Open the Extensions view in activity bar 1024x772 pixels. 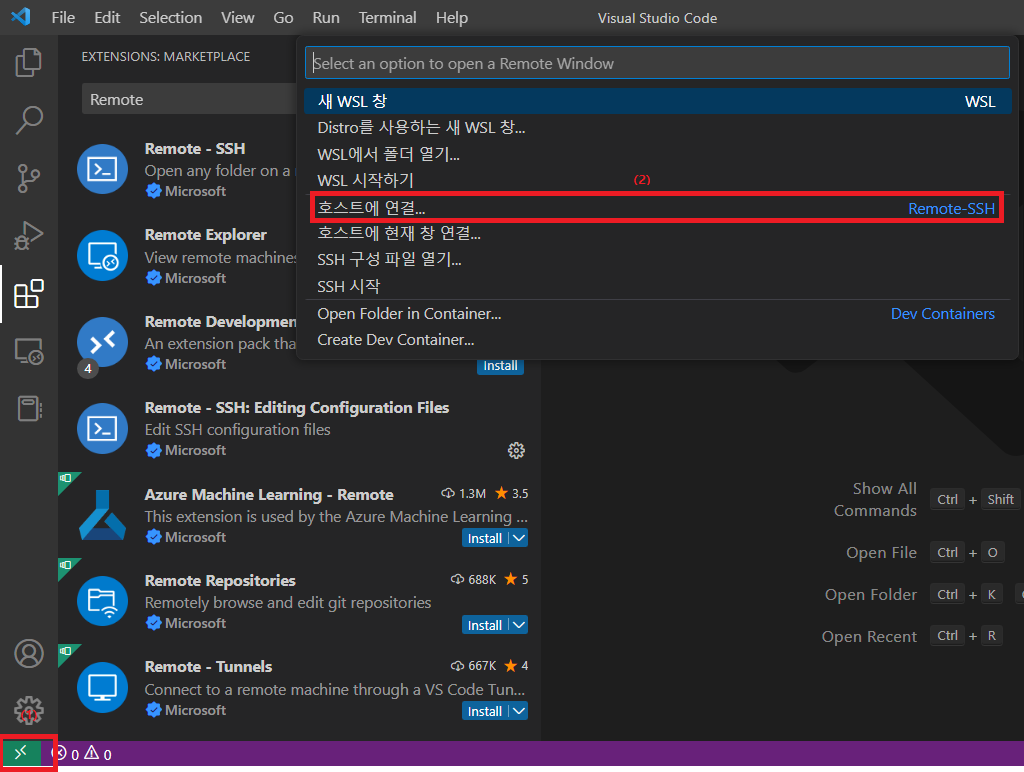29,294
